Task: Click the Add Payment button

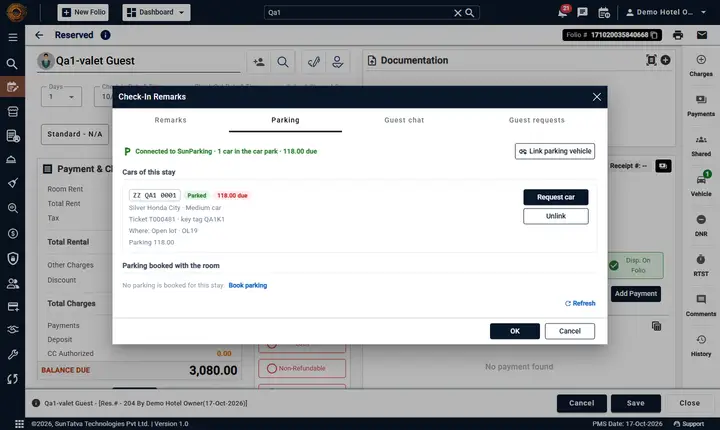Action: point(636,294)
